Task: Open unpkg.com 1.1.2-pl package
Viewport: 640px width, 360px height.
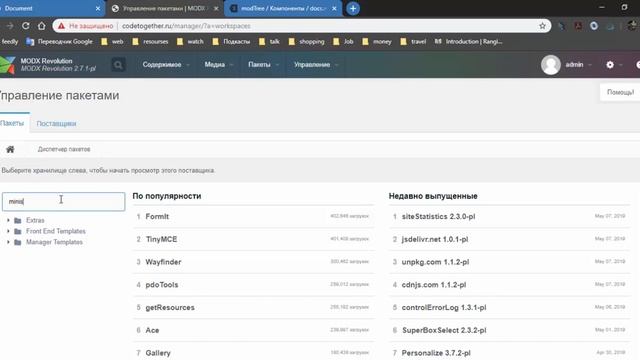Action: tap(435, 262)
